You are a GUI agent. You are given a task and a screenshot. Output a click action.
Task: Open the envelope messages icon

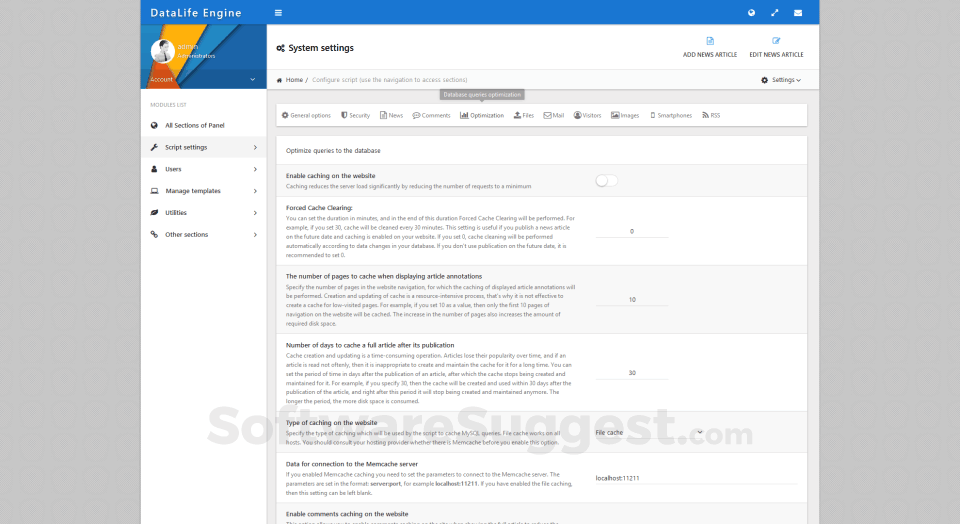click(798, 13)
